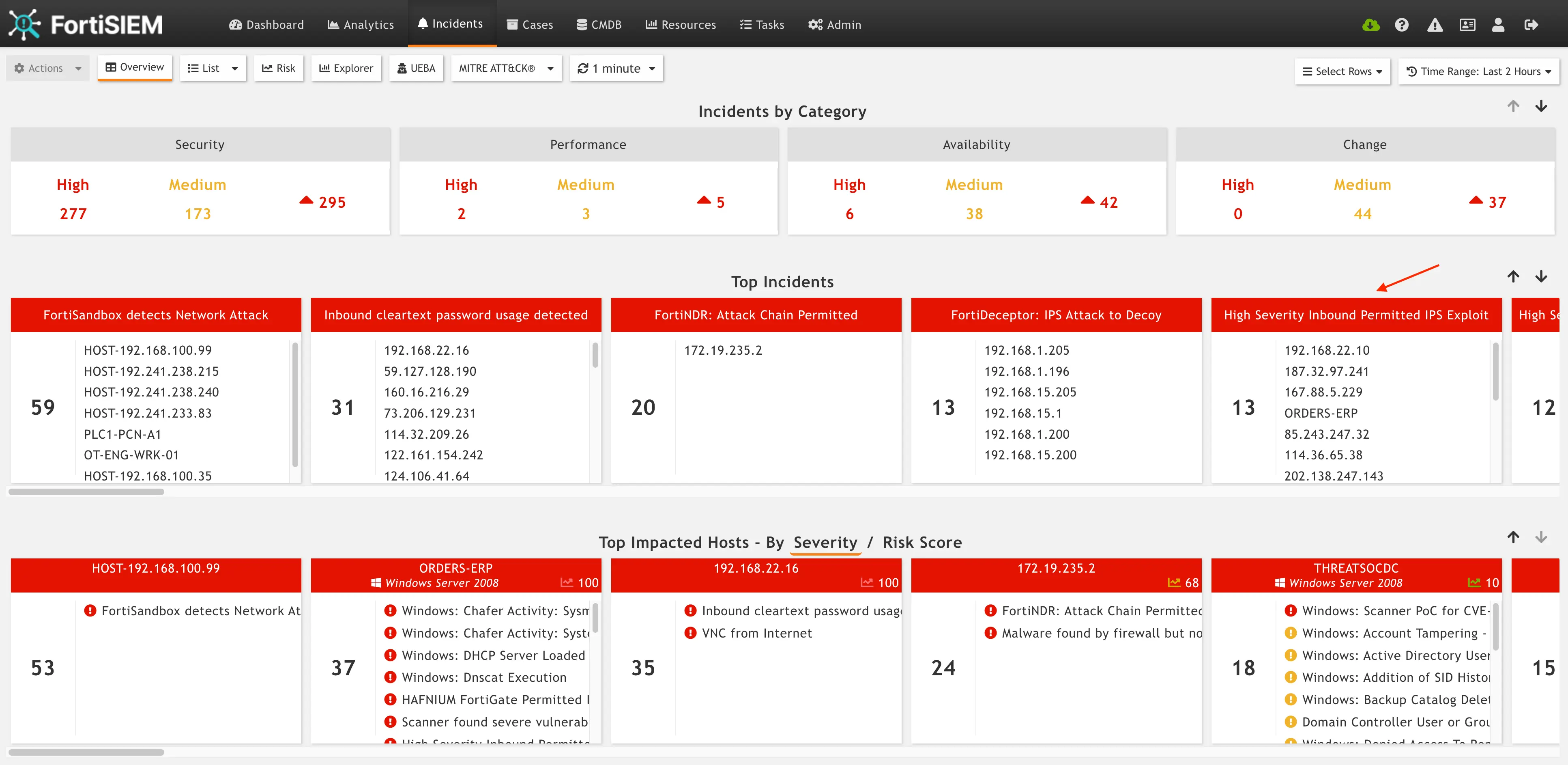Click Availability Medium count 38

[974, 214]
